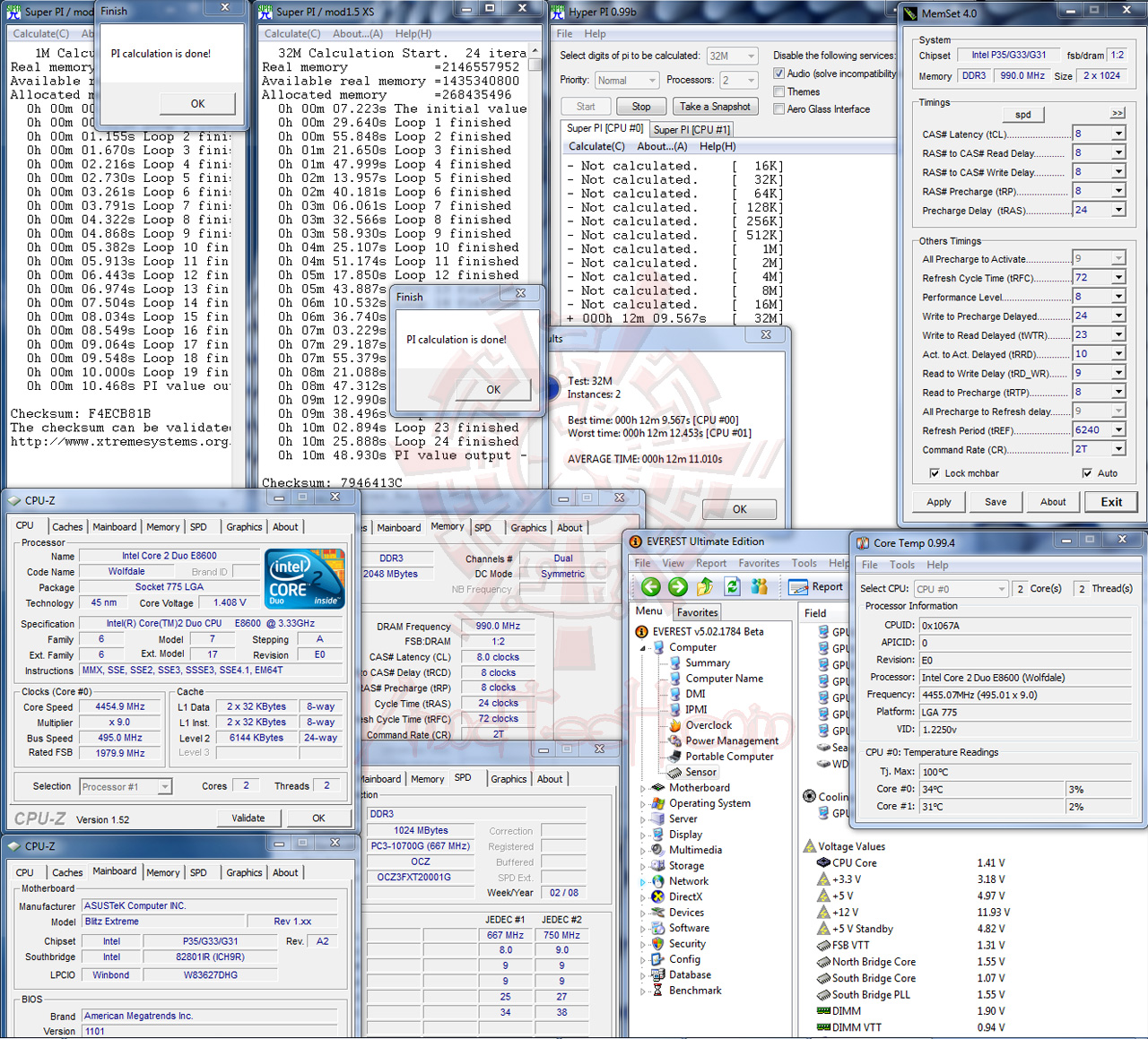Screen dimensions: 1148x1039
Task: Select the "FSB VTT" voltage row in EVEREST
Action: tap(910, 945)
